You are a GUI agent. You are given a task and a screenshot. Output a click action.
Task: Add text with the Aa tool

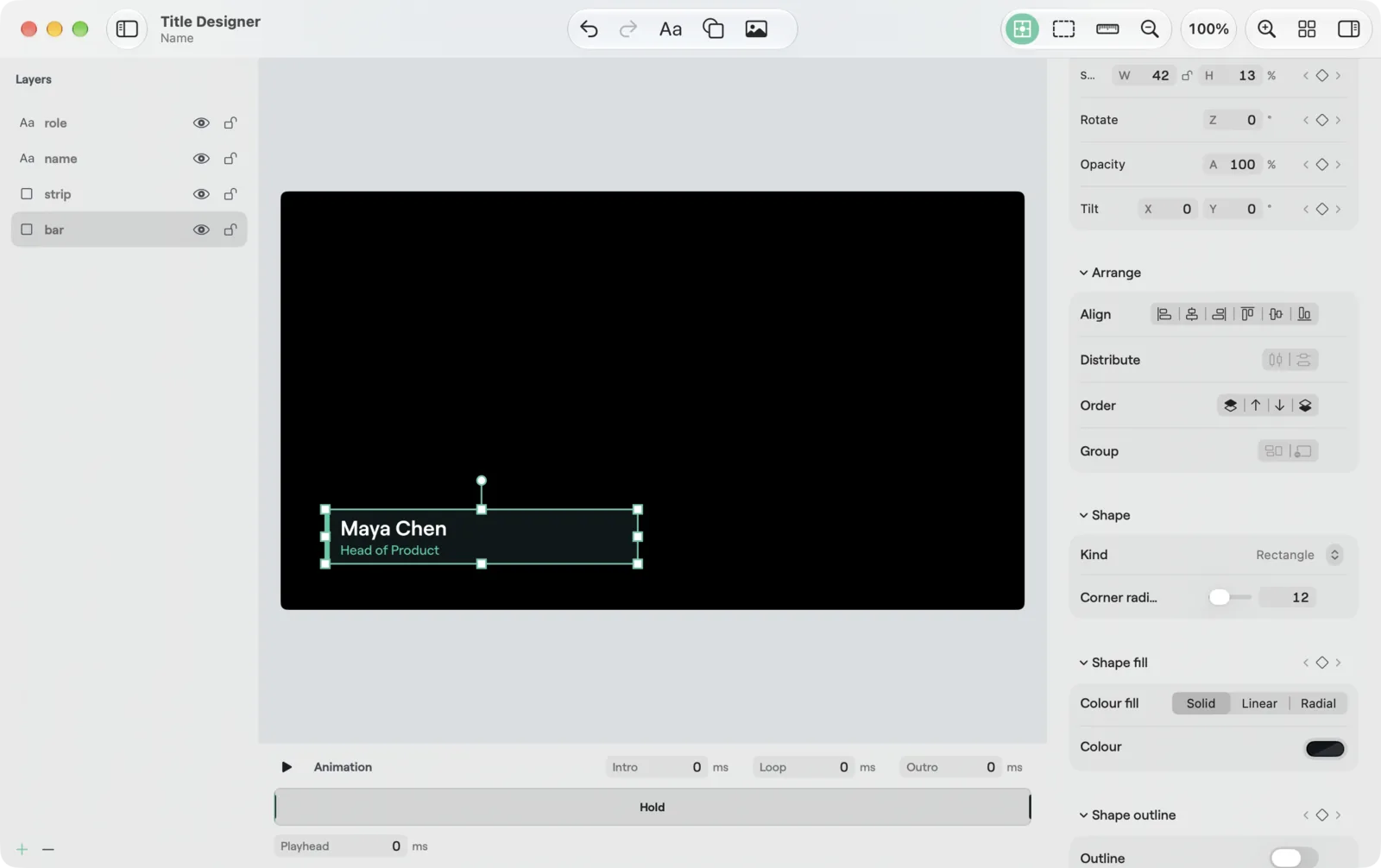click(x=671, y=28)
